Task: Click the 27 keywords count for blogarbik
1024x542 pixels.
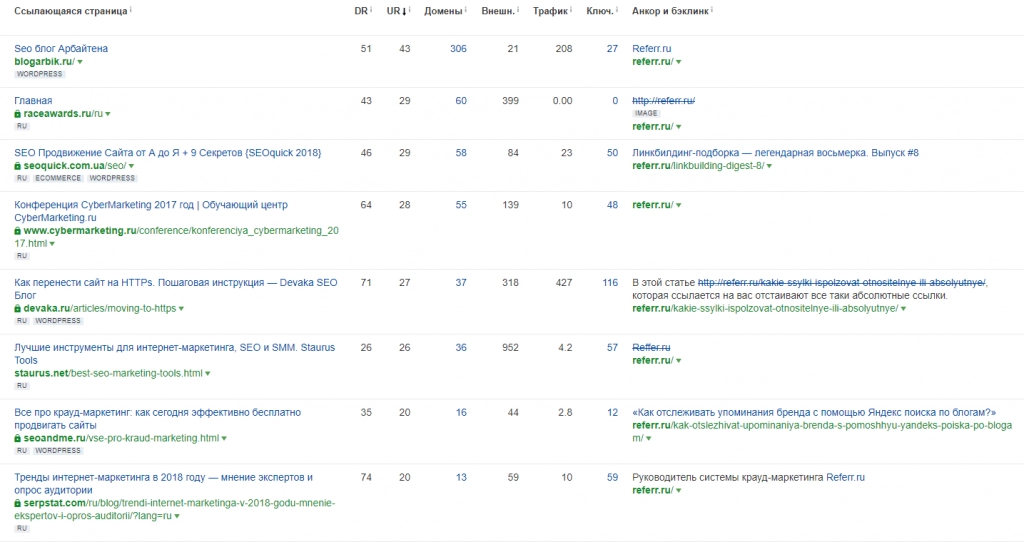Action: click(612, 48)
